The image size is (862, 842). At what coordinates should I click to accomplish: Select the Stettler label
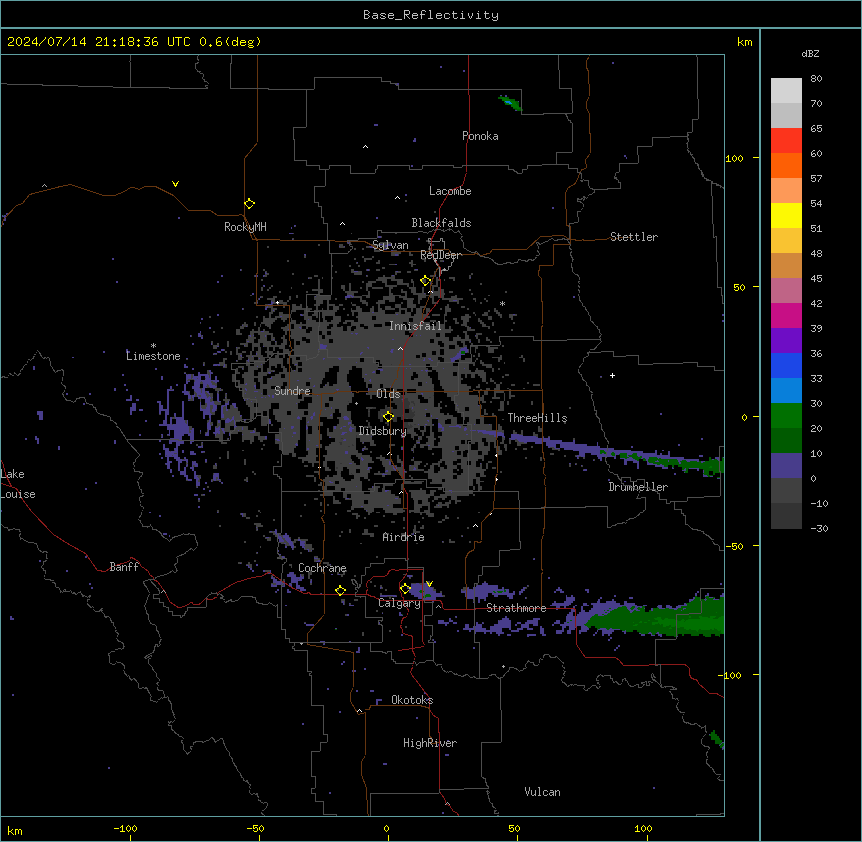pyautogui.click(x=634, y=237)
